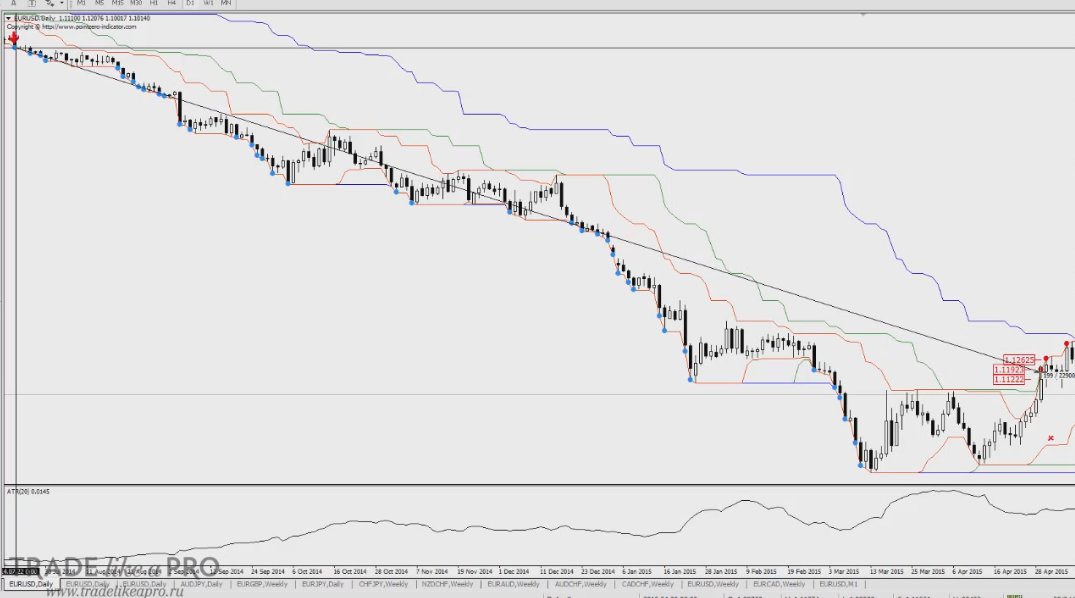Select the A text tool icon
This screenshot has height=598, width=1075.
pyautogui.click(x=13, y=3)
